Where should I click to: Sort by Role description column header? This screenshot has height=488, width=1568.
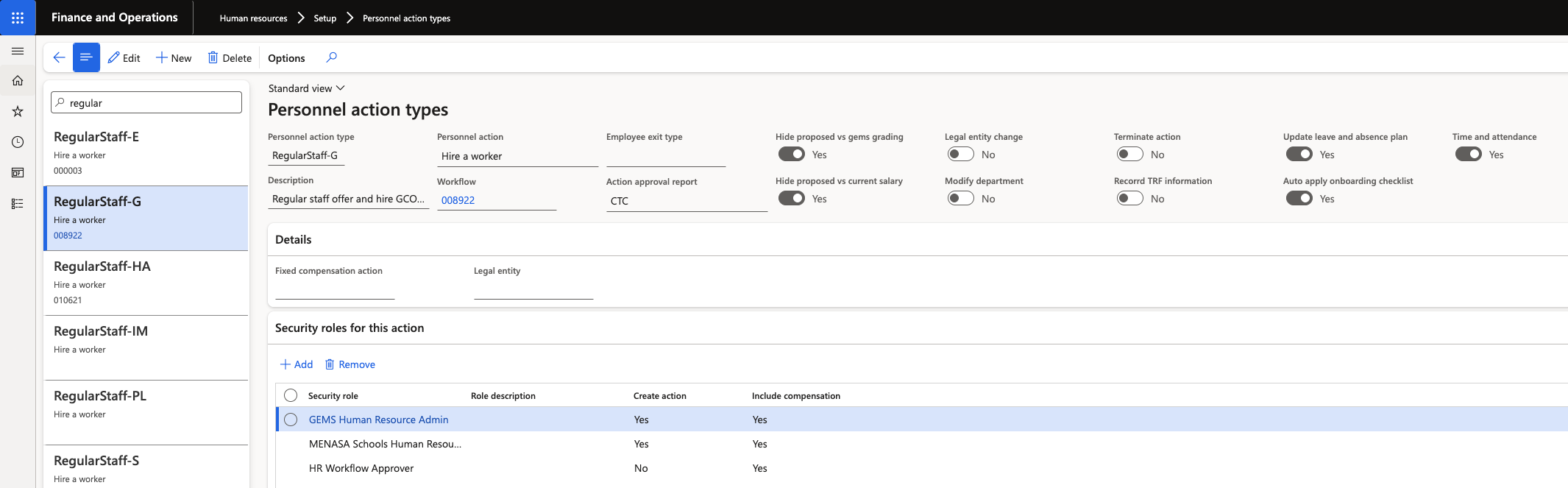click(x=503, y=396)
